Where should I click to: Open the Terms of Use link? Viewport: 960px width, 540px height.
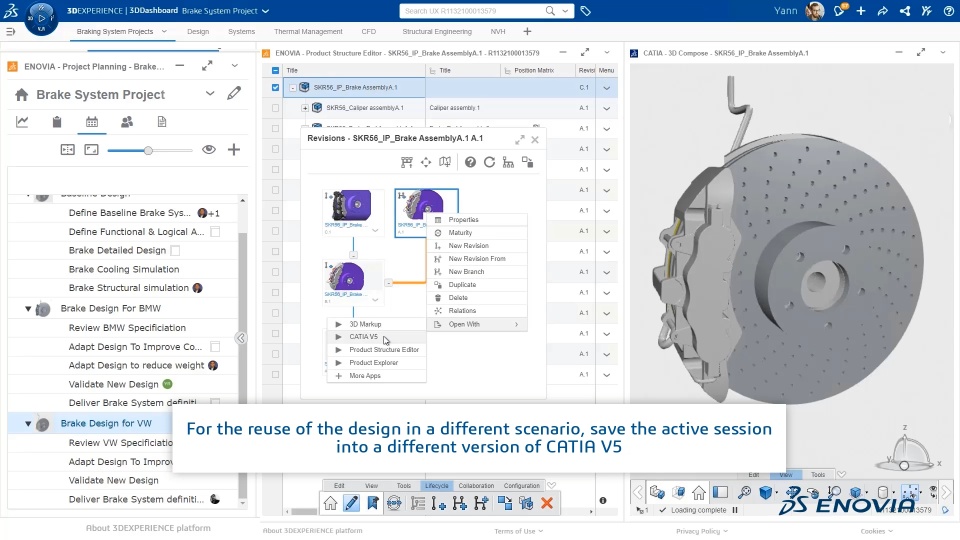[x=519, y=531]
